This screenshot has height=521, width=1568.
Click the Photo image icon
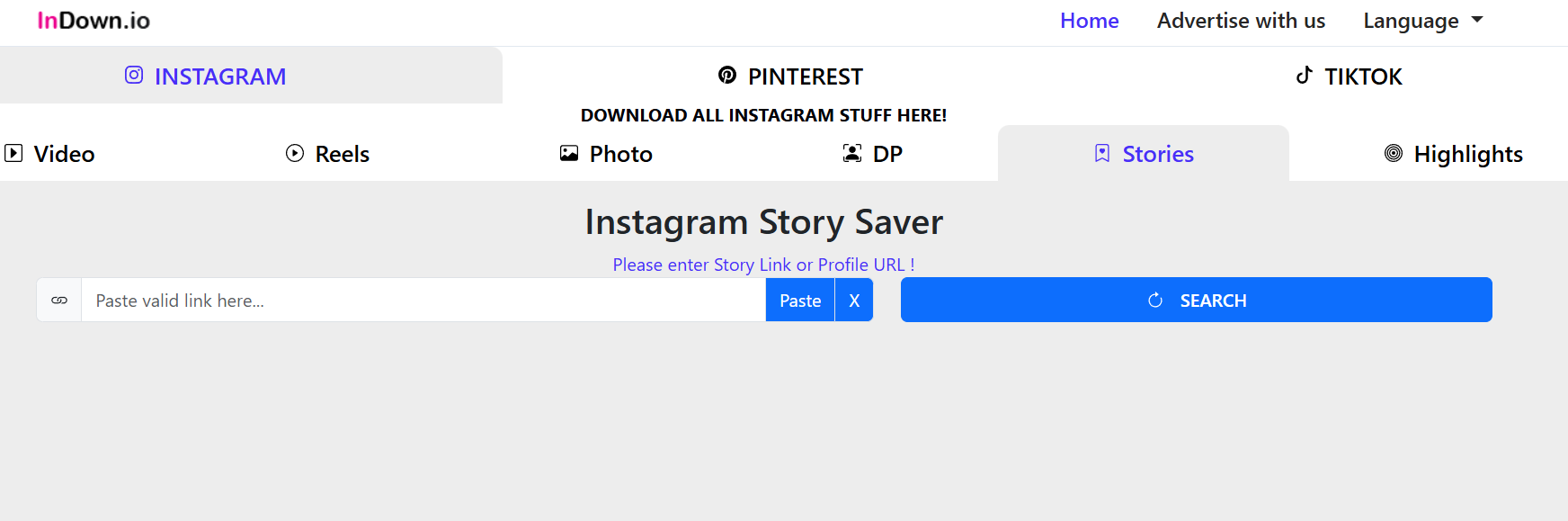[x=569, y=153]
